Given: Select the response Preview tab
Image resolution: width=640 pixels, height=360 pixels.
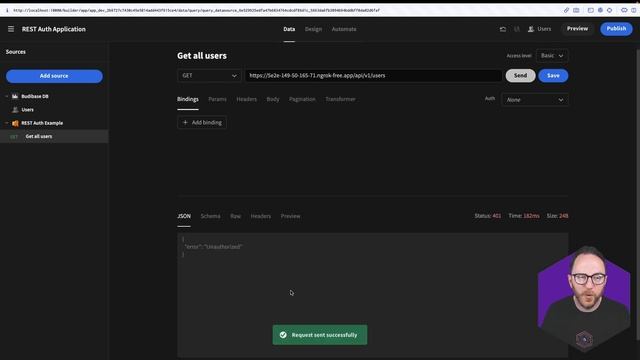Looking at the screenshot, I should pyautogui.click(x=290, y=216).
